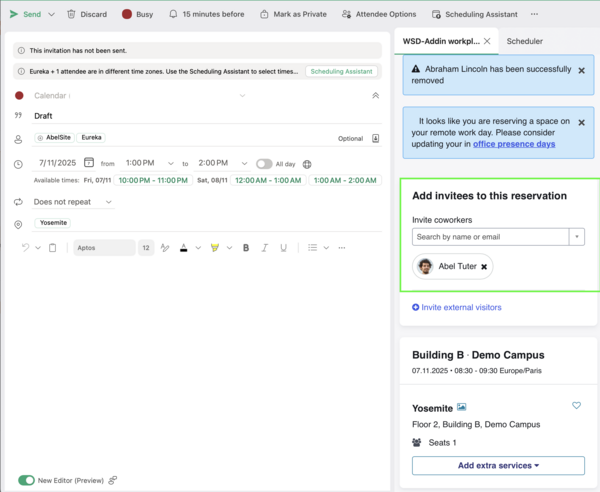The image size is (600, 492).
Task: Change the font size 12 box
Action: click(x=146, y=248)
